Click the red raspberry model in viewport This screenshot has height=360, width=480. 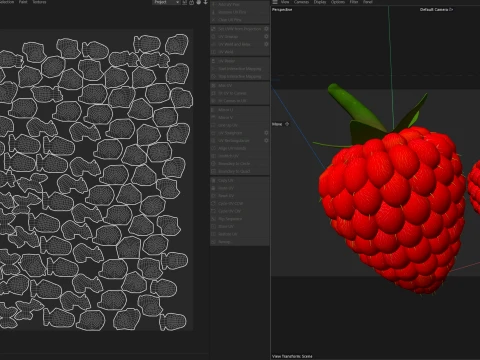pyautogui.click(x=392, y=210)
